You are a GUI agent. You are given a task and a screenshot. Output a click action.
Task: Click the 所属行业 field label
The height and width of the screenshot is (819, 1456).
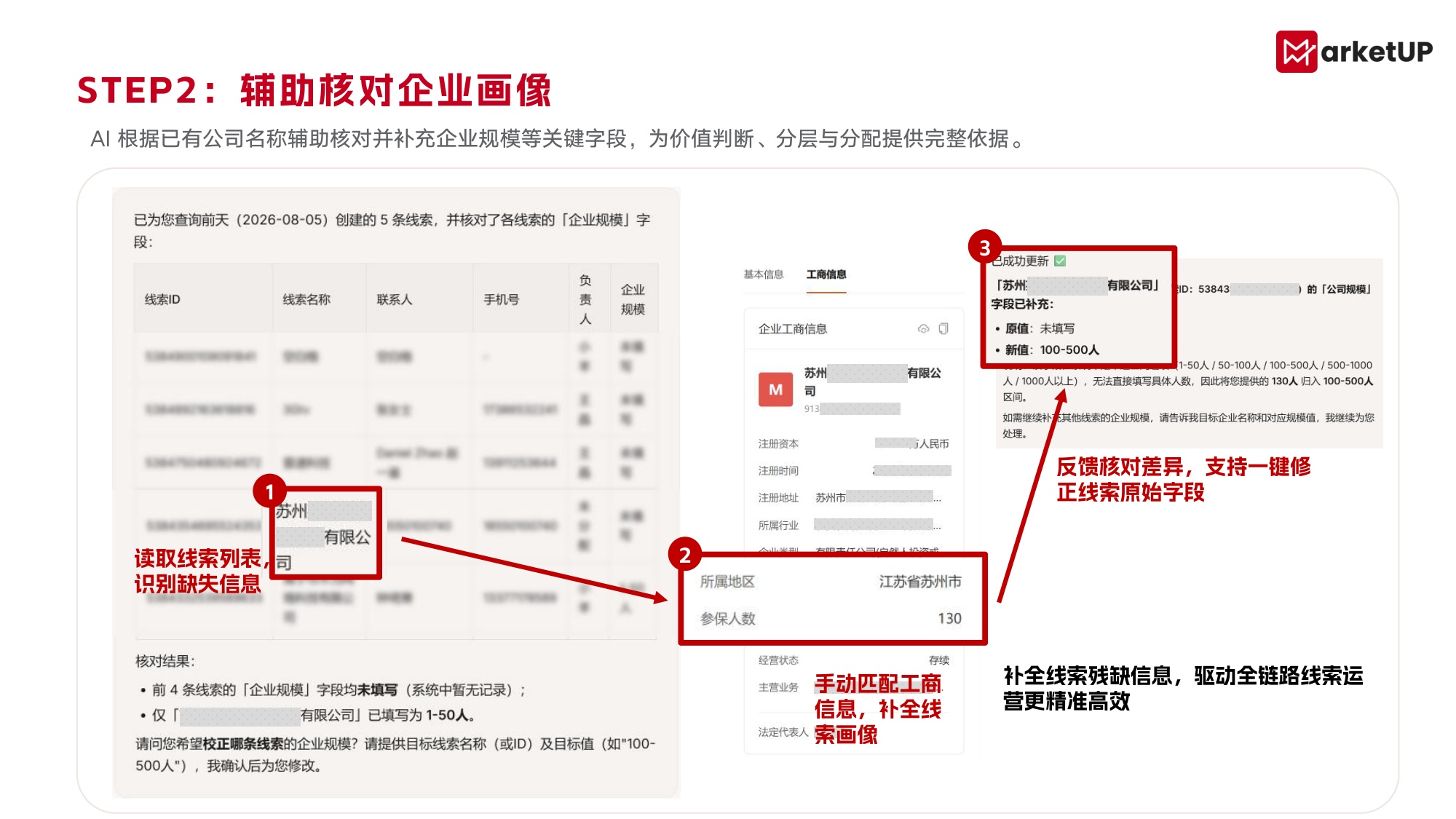click(778, 526)
